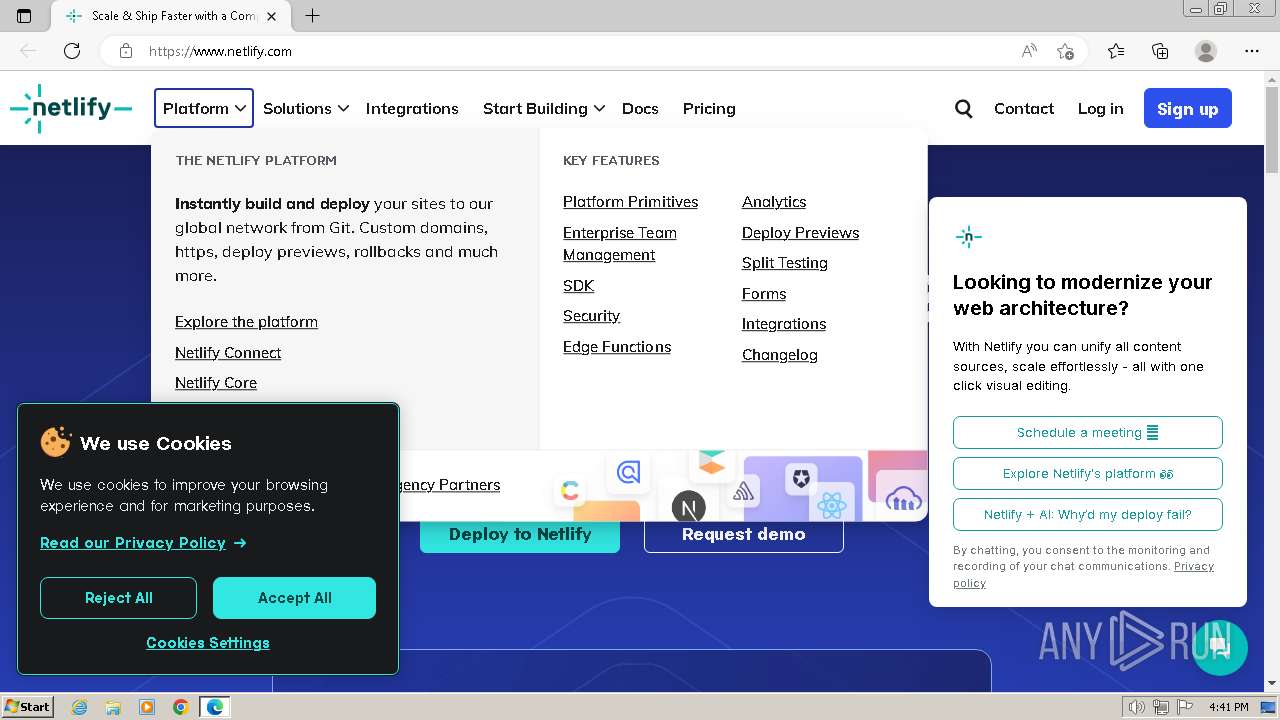This screenshot has height=720, width=1280.
Task: Refresh the page in the browser
Action: [x=72, y=51]
